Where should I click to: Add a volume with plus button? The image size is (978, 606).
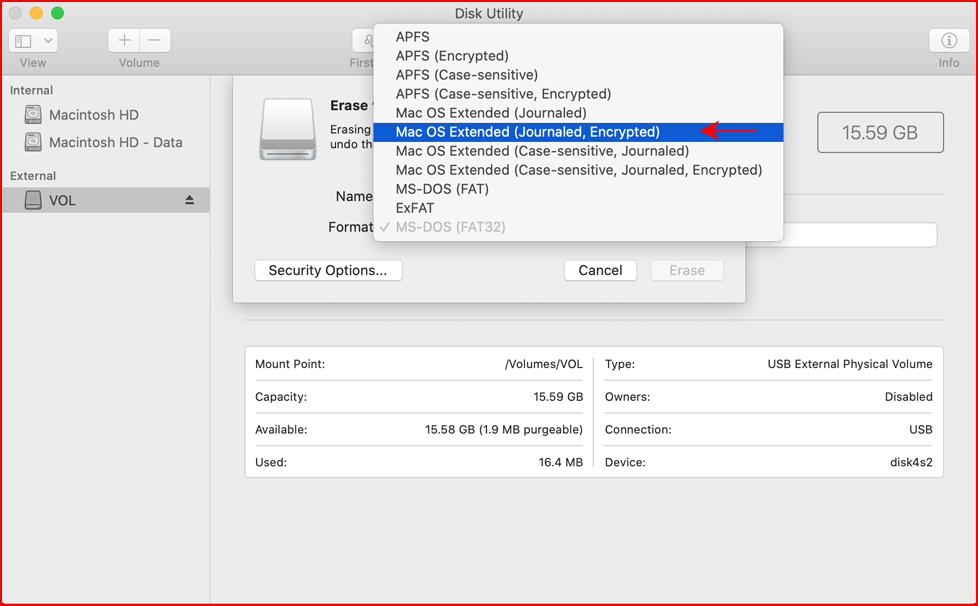[124, 41]
